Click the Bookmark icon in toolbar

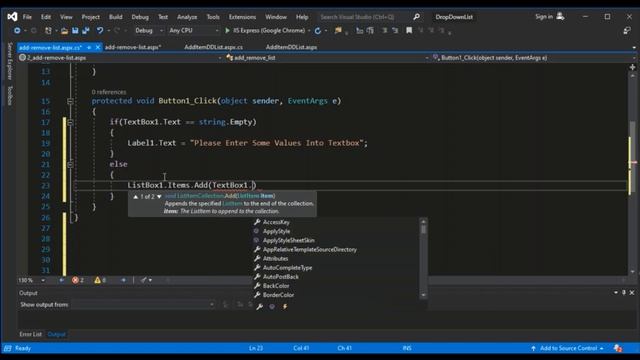click(409, 31)
